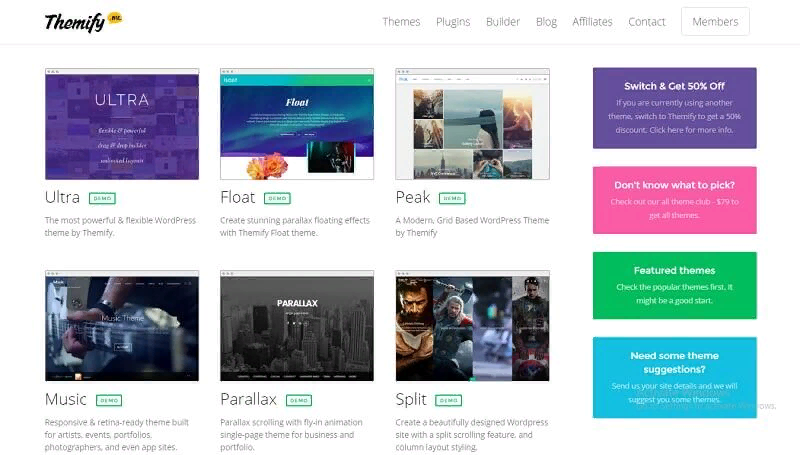Open the Themes menu item

pyautogui.click(x=401, y=22)
